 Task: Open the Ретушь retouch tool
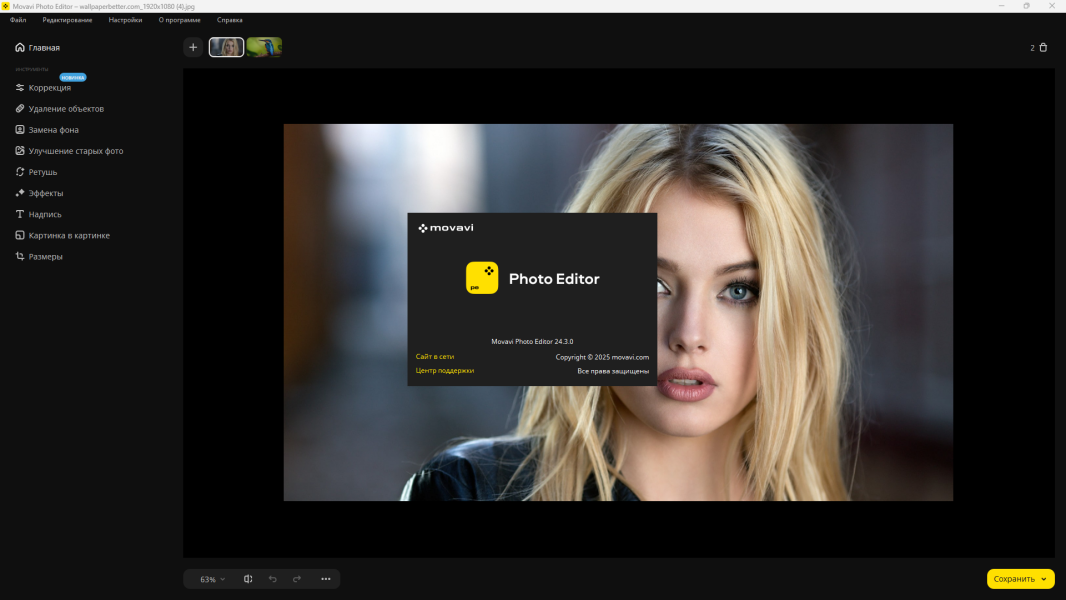pyautogui.click(x=36, y=172)
